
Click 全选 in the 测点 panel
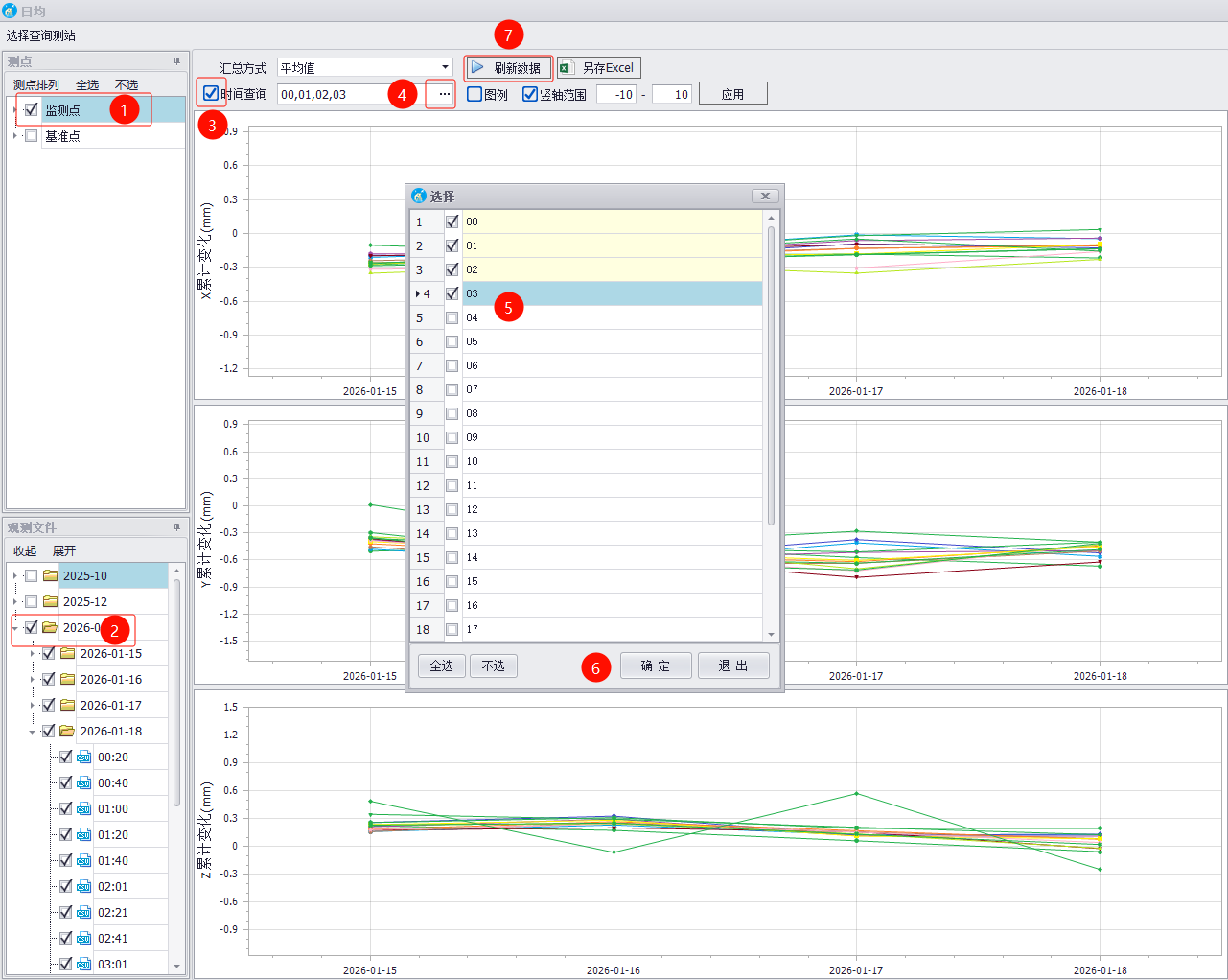click(87, 85)
